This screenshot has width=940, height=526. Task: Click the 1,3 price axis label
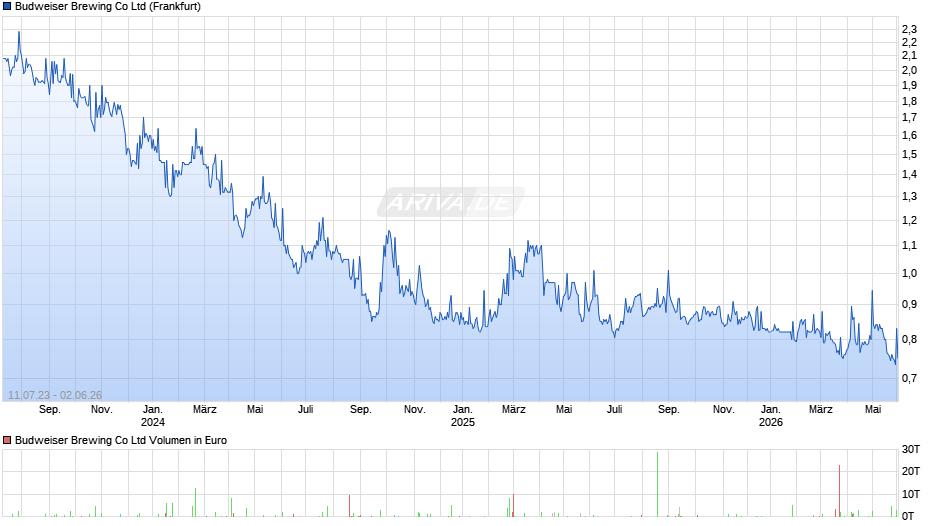(x=909, y=196)
